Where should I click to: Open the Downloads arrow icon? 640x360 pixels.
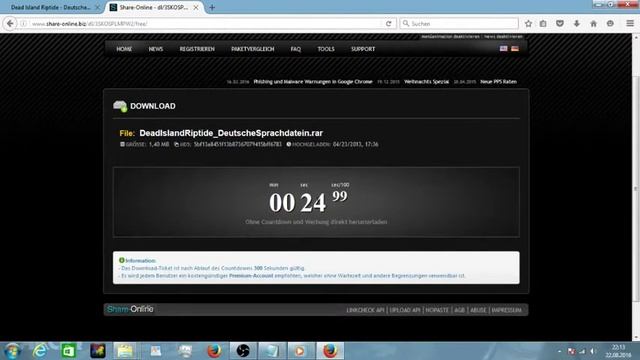(x=577, y=24)
